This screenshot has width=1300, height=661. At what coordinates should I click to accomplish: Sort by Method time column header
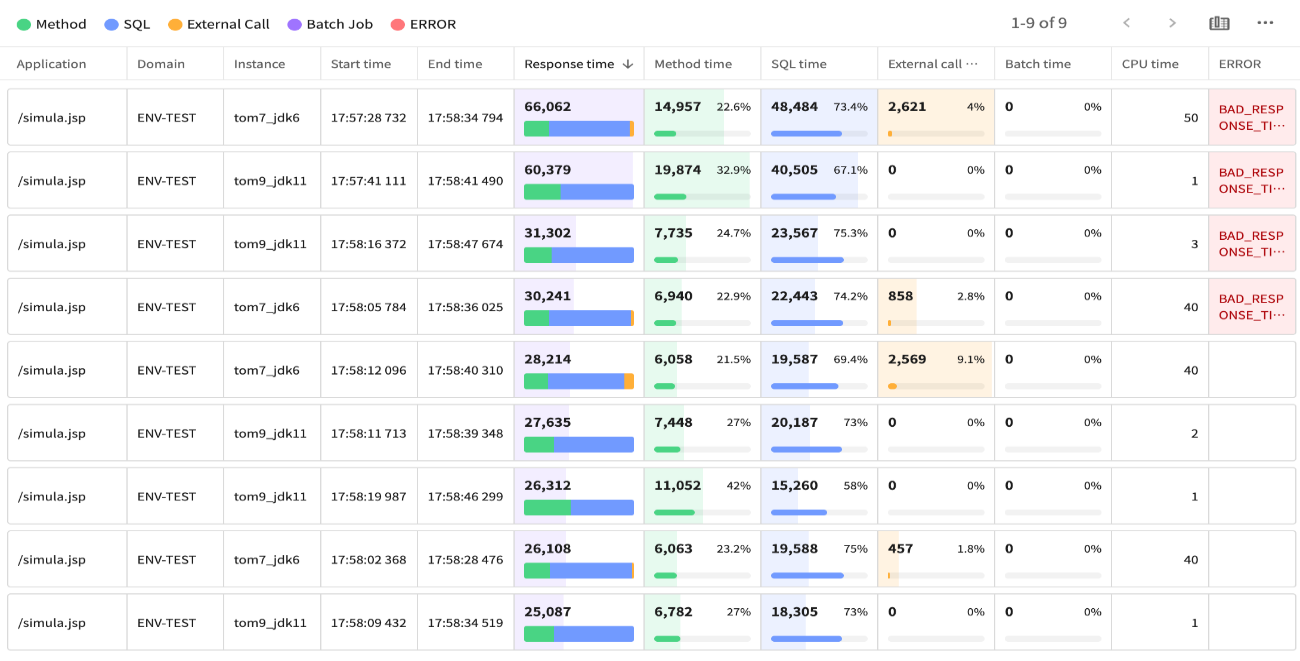(x=692, y=64)
